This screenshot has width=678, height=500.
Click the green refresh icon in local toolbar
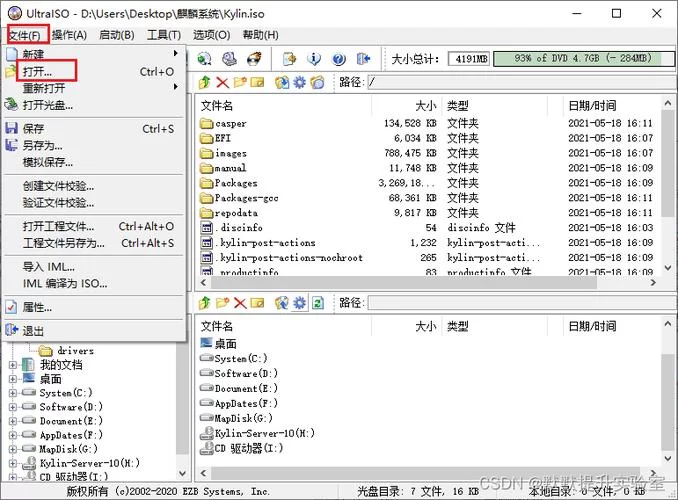(318, 303)
